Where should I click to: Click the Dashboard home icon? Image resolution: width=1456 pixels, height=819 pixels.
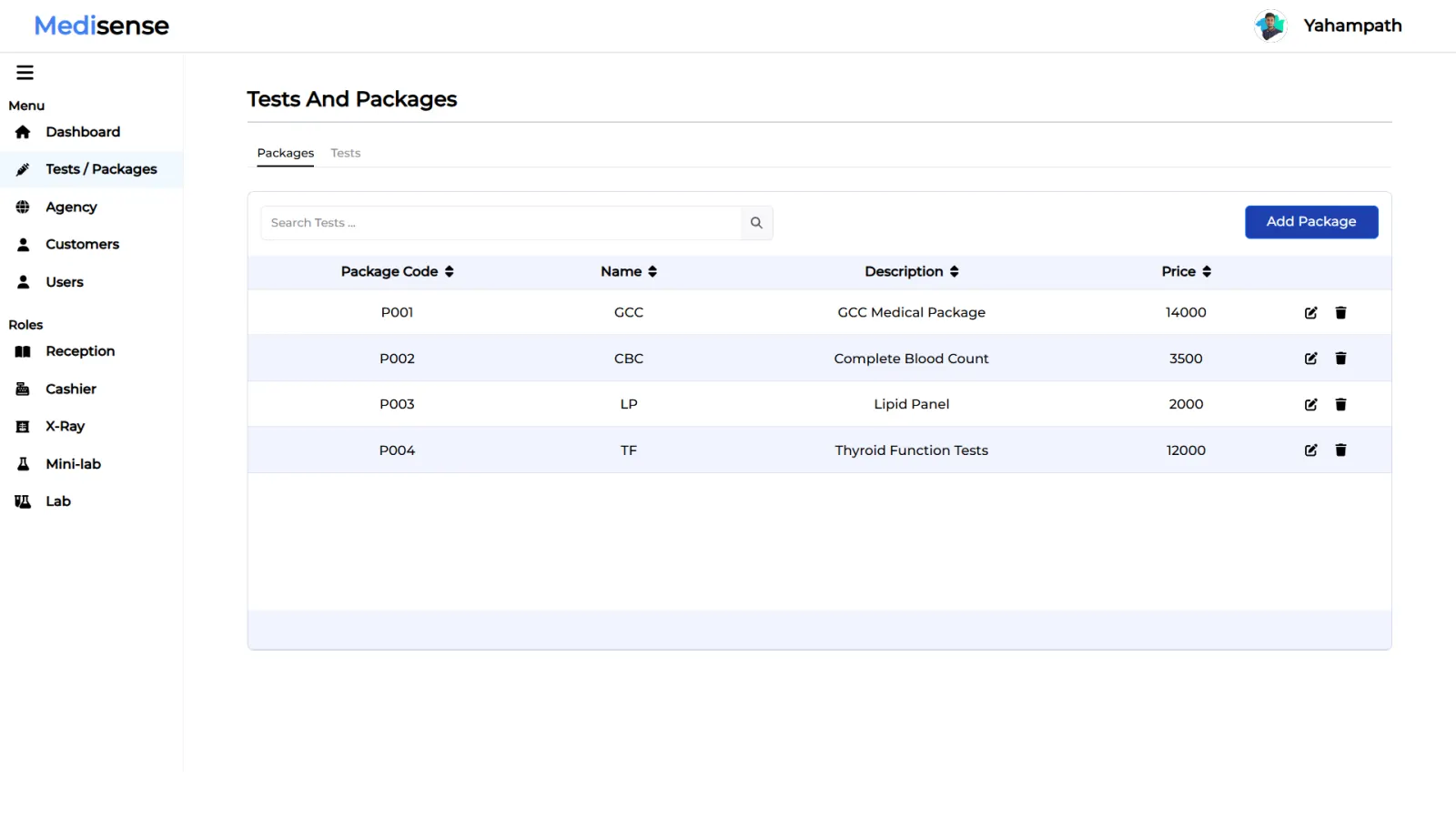23,132
